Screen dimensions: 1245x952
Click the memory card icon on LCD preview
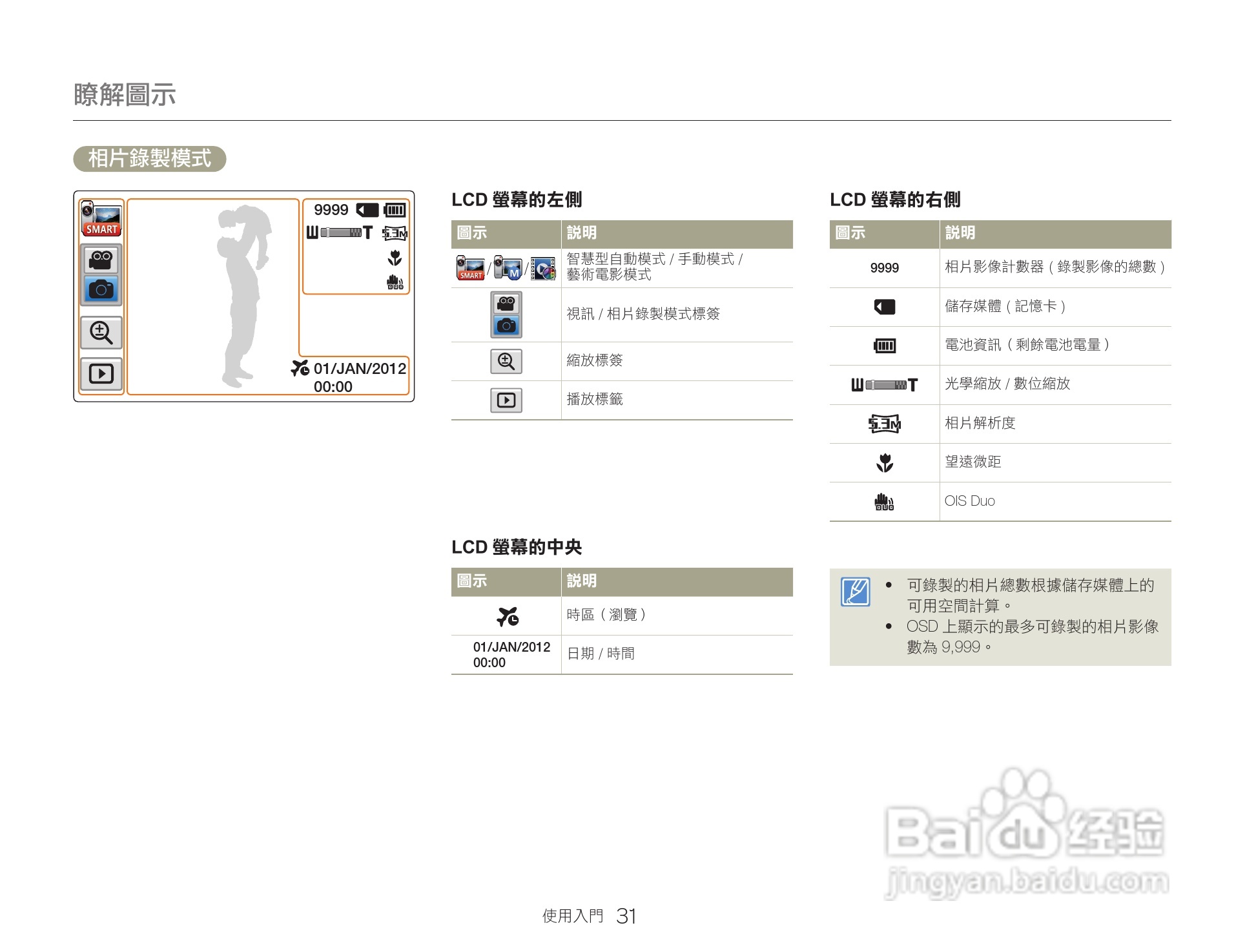(x=367, y=210)
